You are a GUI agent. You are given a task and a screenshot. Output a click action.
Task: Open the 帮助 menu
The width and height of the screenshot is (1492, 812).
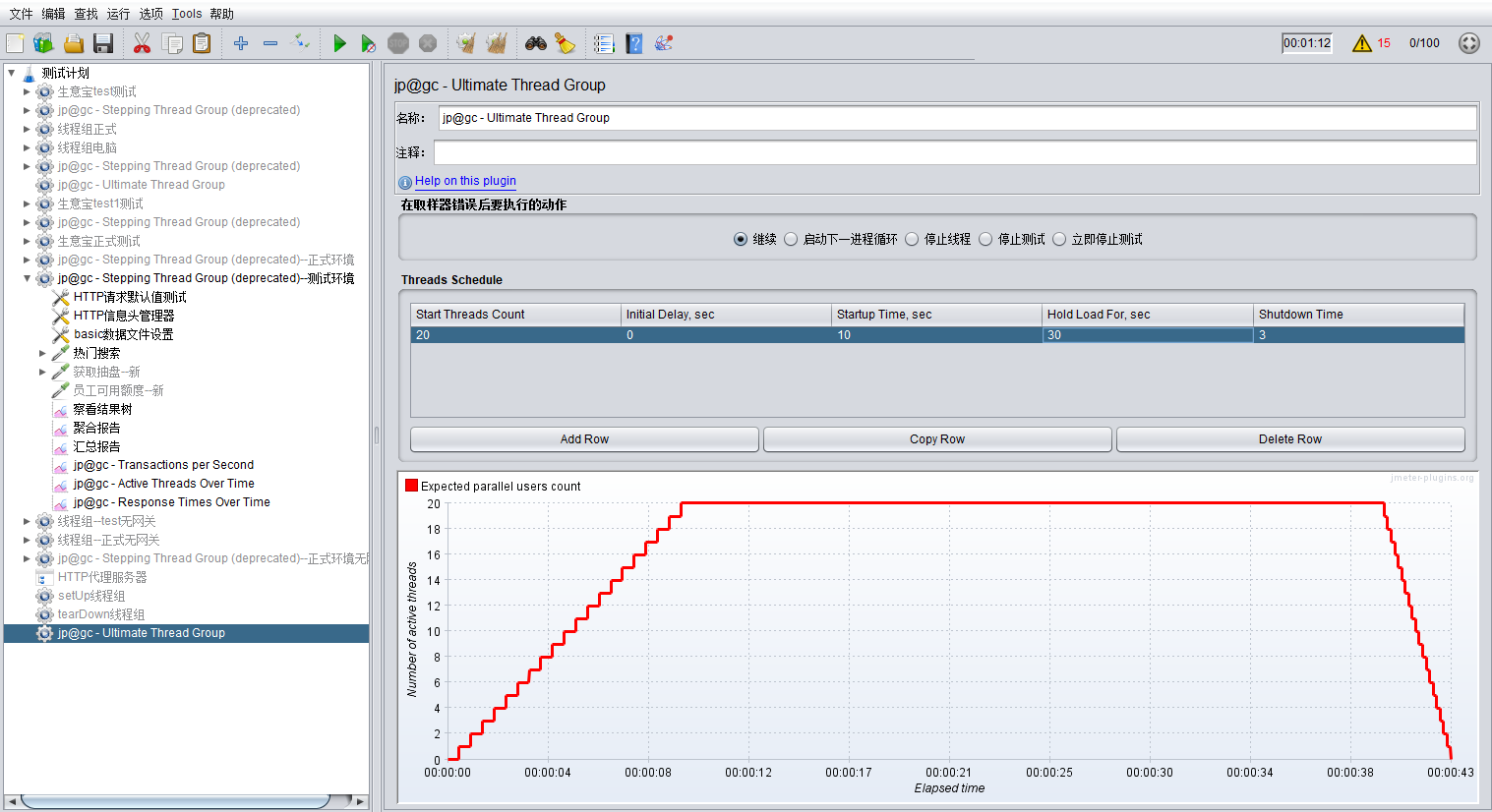[x=222, y=14]
